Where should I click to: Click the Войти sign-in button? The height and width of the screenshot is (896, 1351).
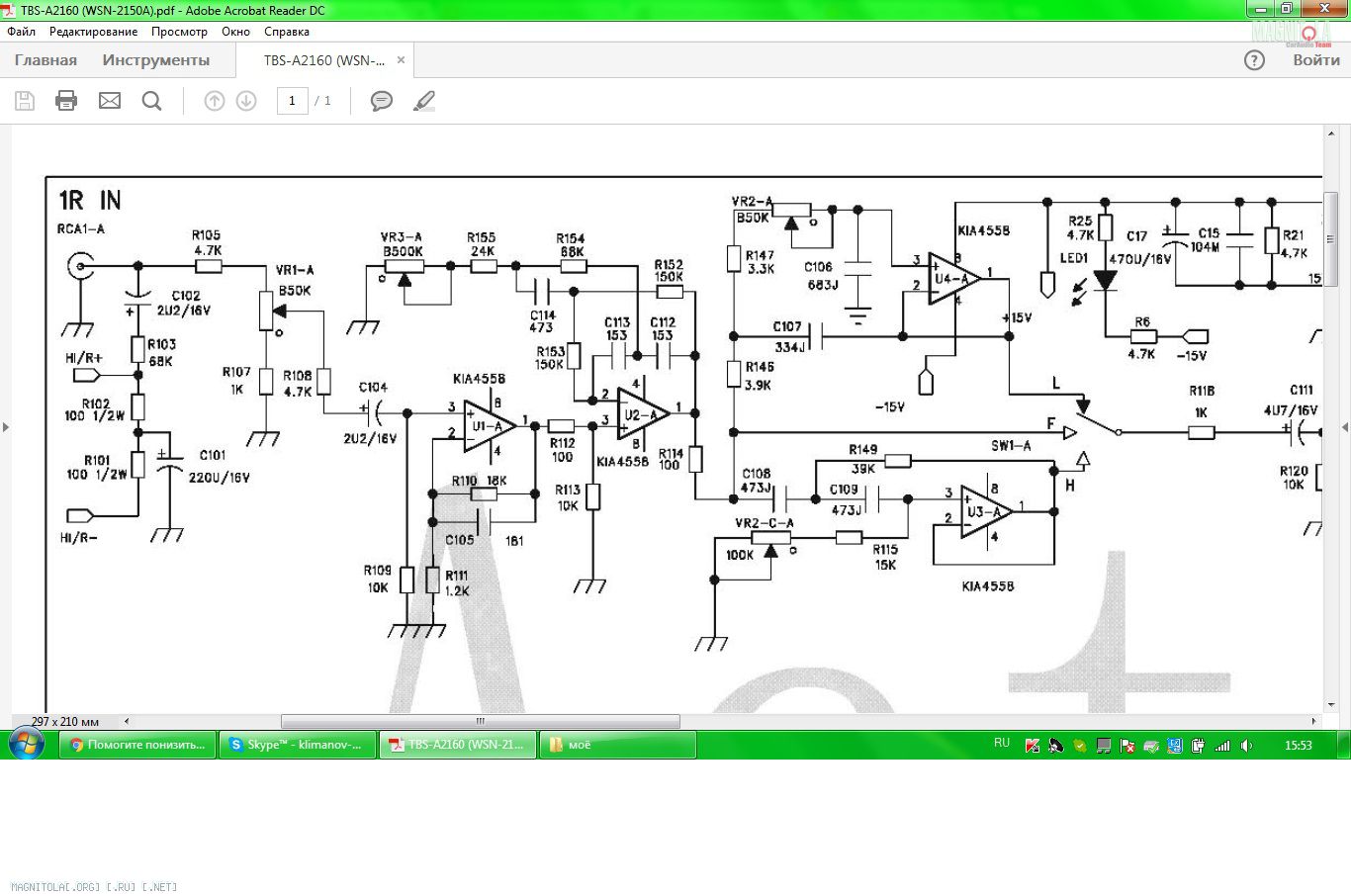[1315, 60]
